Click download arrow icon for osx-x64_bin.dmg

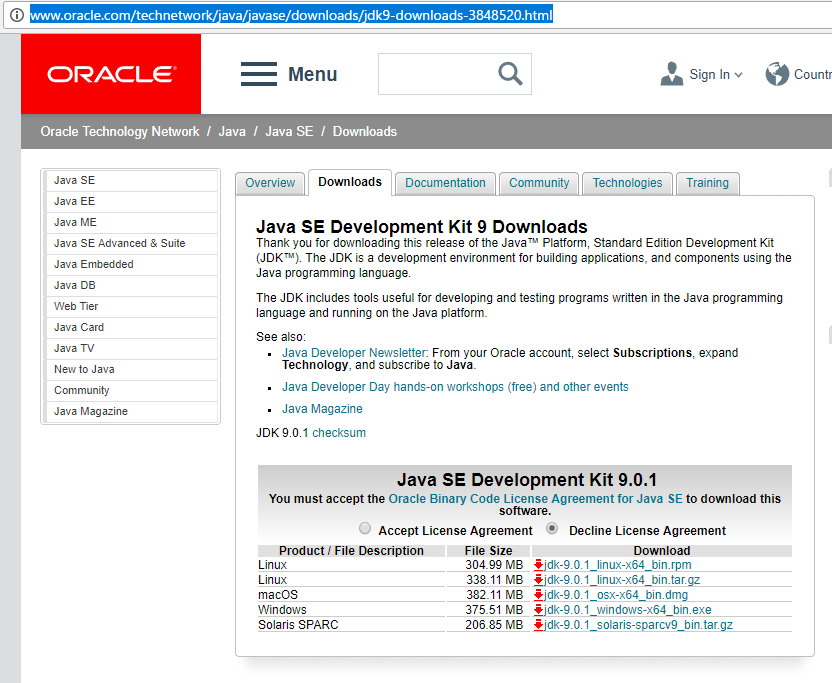point(539,594)
